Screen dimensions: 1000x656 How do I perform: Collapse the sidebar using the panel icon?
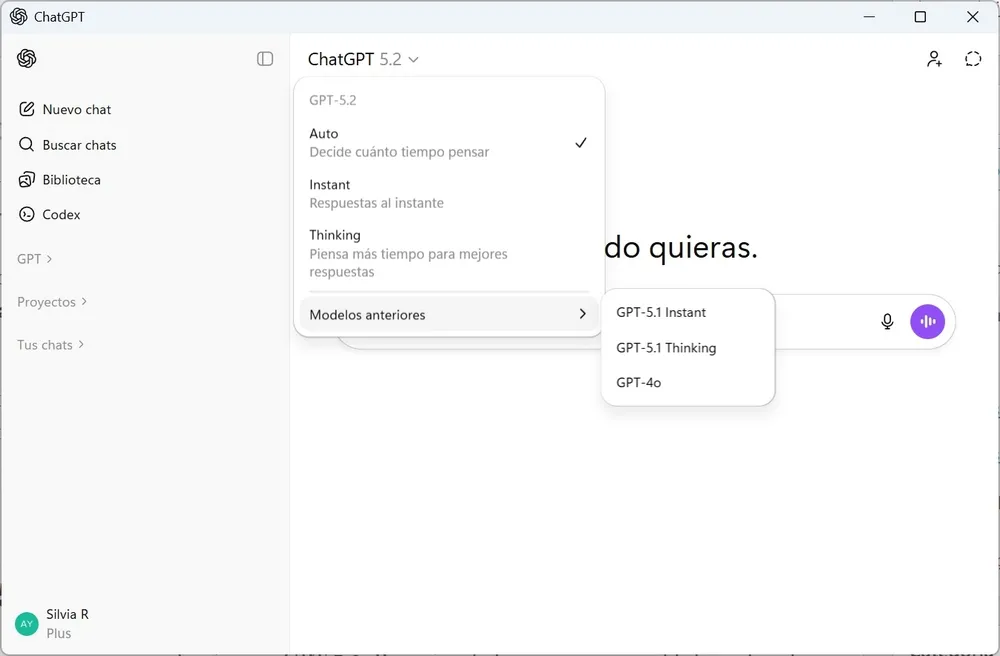(265, 58)
